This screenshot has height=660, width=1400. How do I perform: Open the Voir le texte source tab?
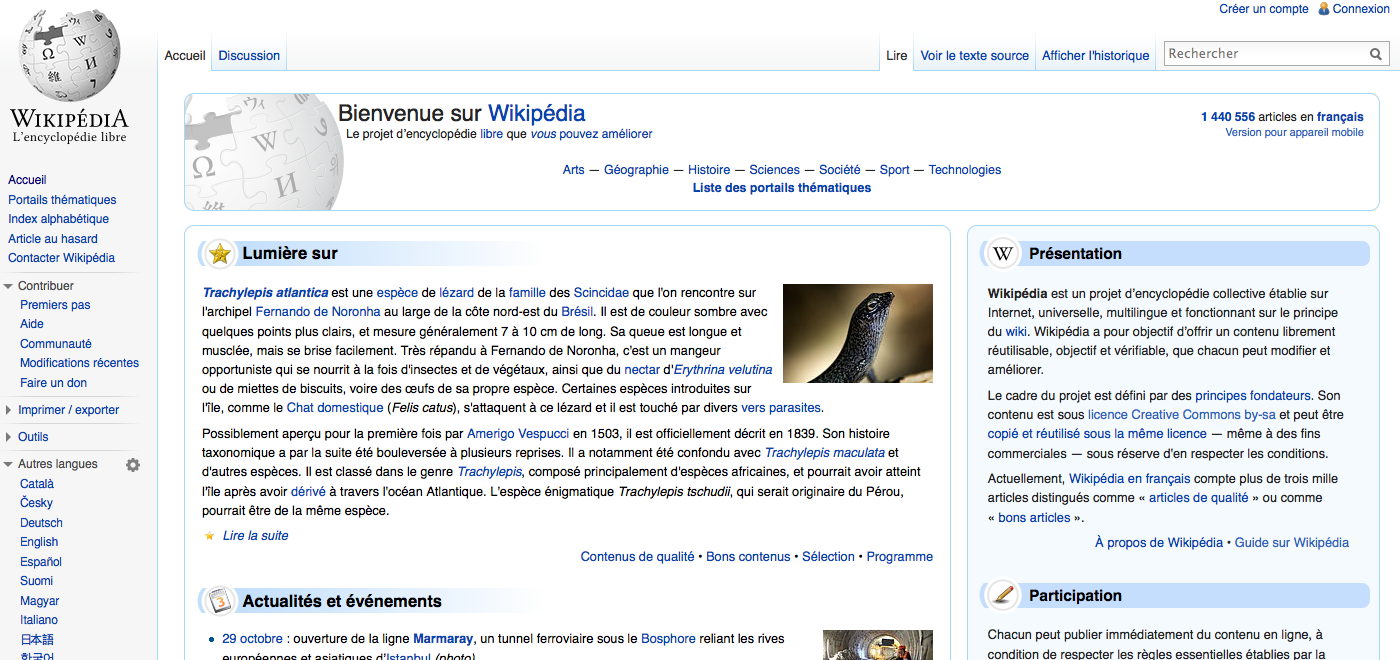click(x=974, y=56)
